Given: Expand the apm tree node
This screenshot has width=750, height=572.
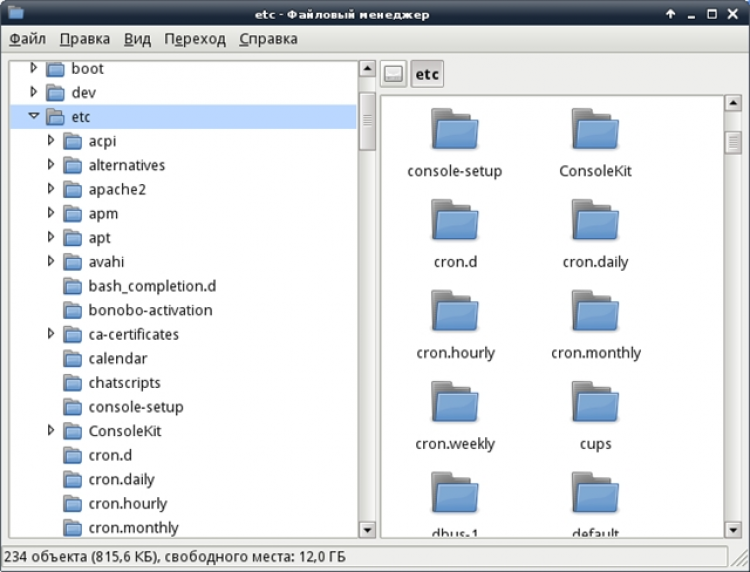Looking at the screenshot, I should 51,213.
